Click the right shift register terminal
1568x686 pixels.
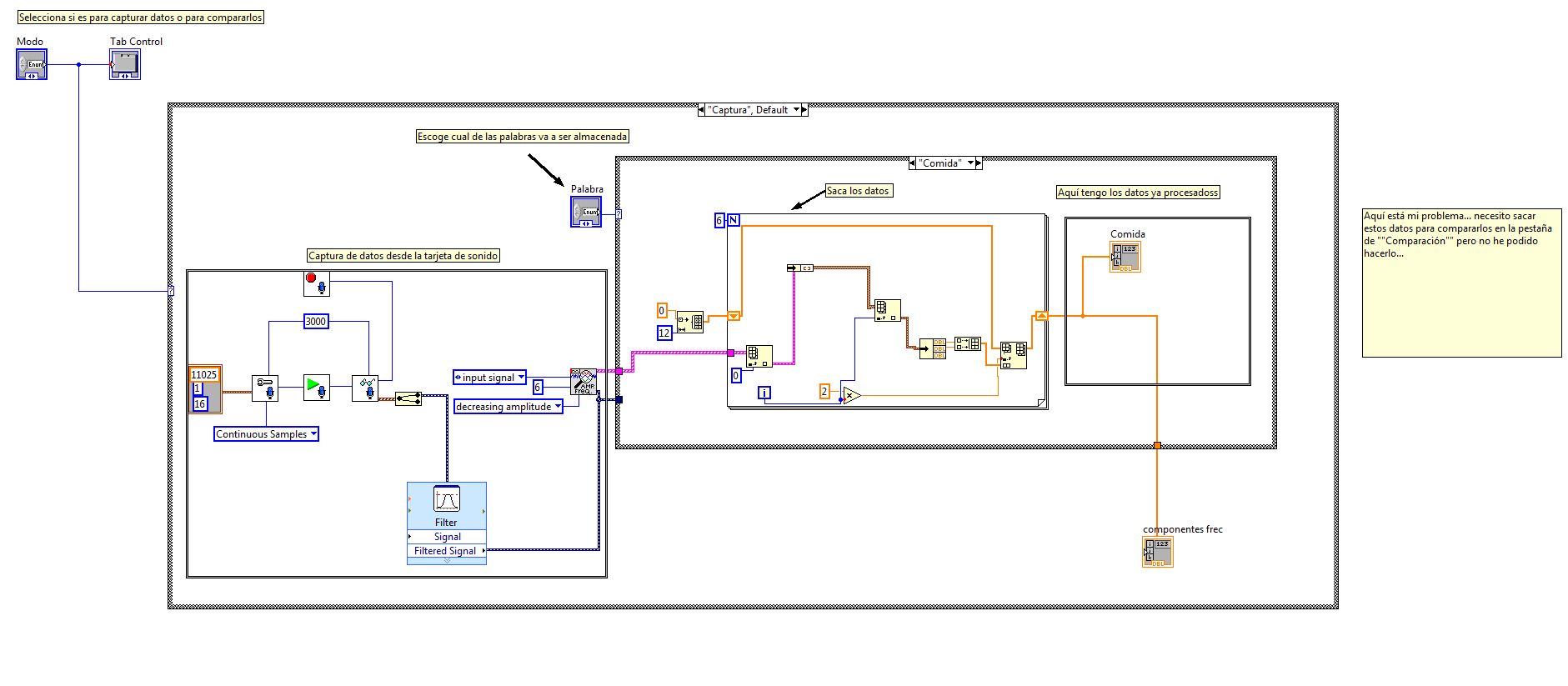coord(1041,316)
